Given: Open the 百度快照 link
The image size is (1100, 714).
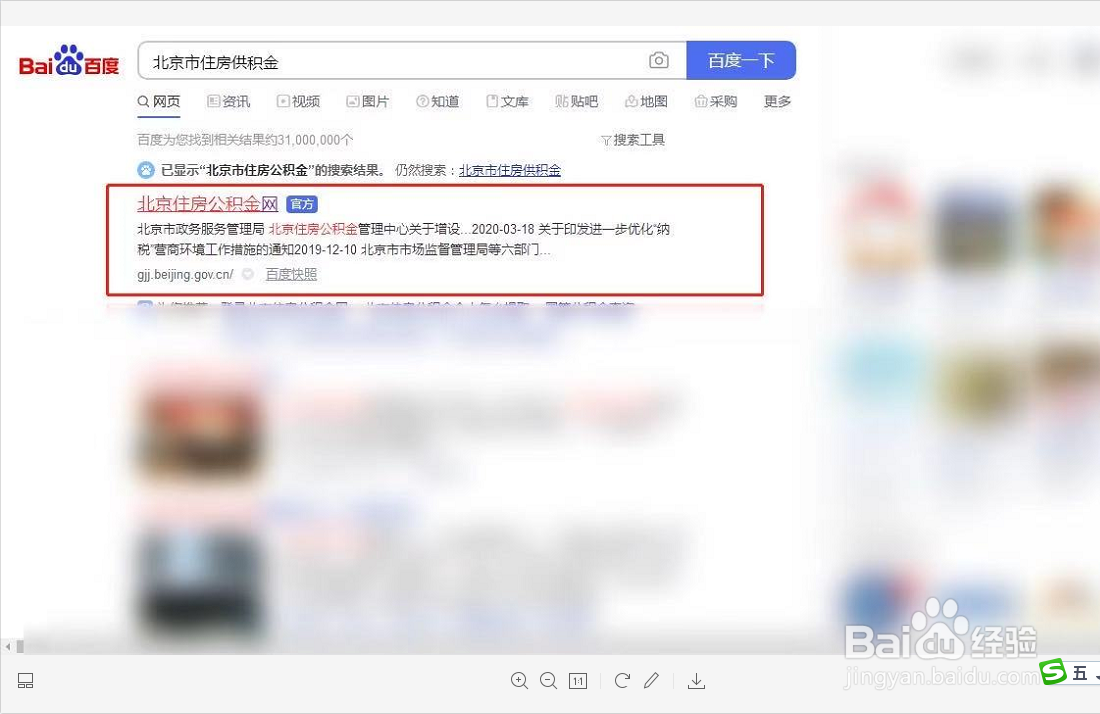Looking at the screenshot, I should [x=291, y=274].
